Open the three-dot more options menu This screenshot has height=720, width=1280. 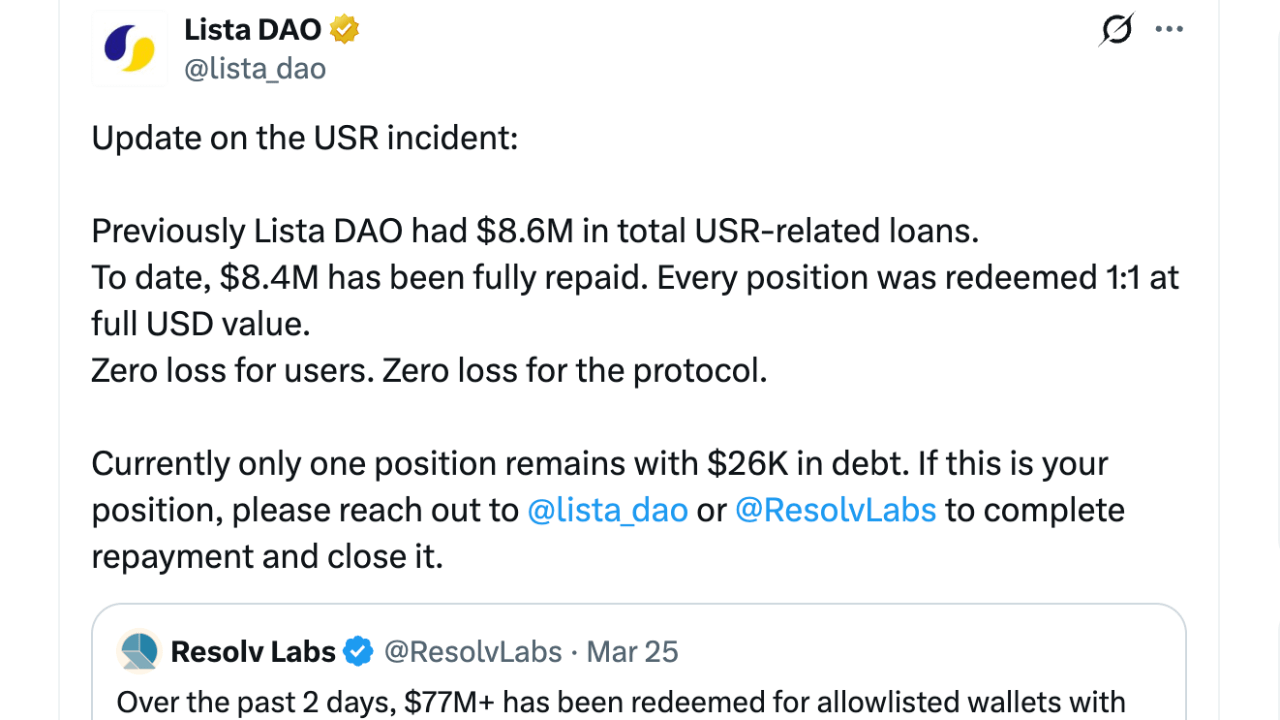[1169, 29]
